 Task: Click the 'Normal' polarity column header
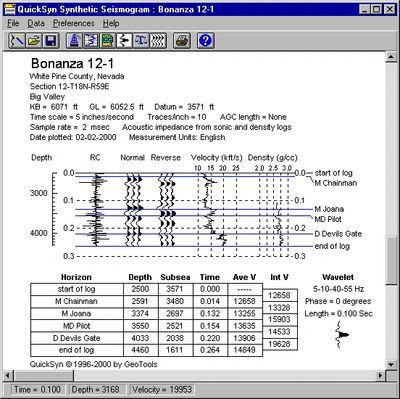click(x=132, y=158)
